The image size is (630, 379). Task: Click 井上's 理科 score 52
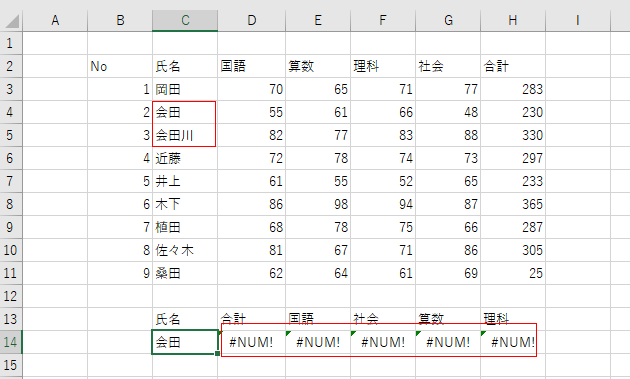click(x=383, y=181)
